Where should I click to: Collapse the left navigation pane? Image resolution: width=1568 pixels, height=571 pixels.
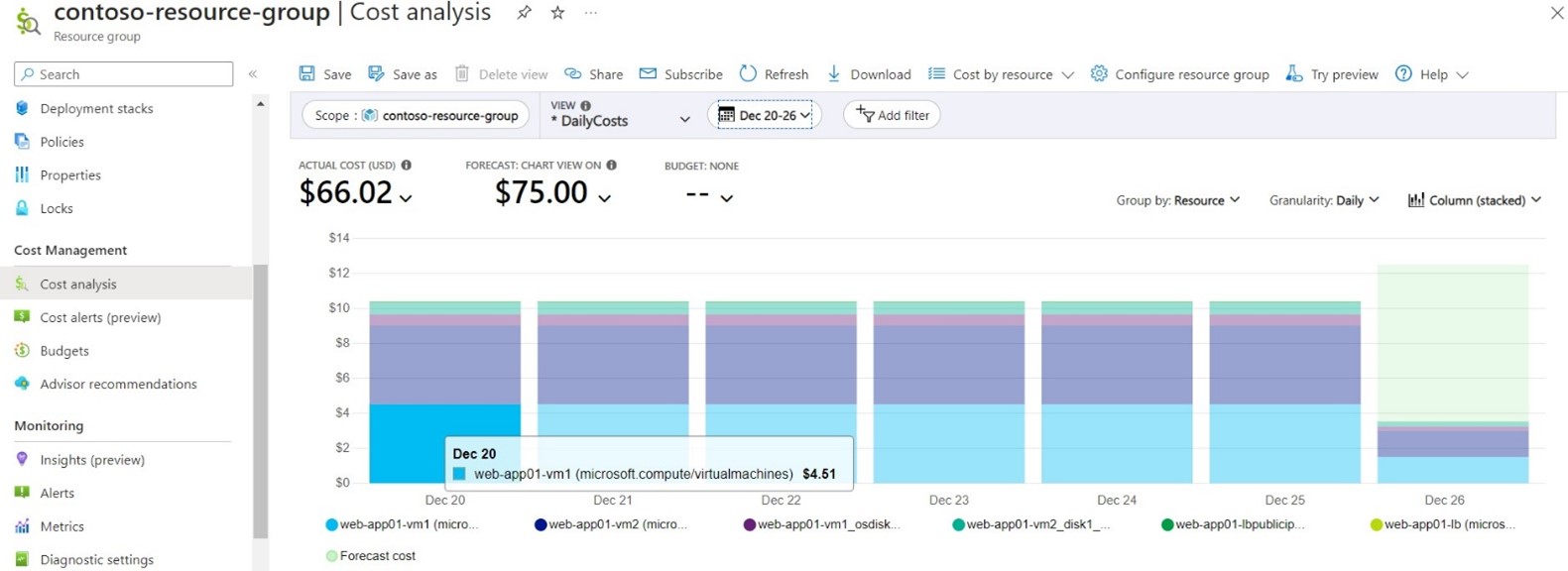[x=253, y=73]
